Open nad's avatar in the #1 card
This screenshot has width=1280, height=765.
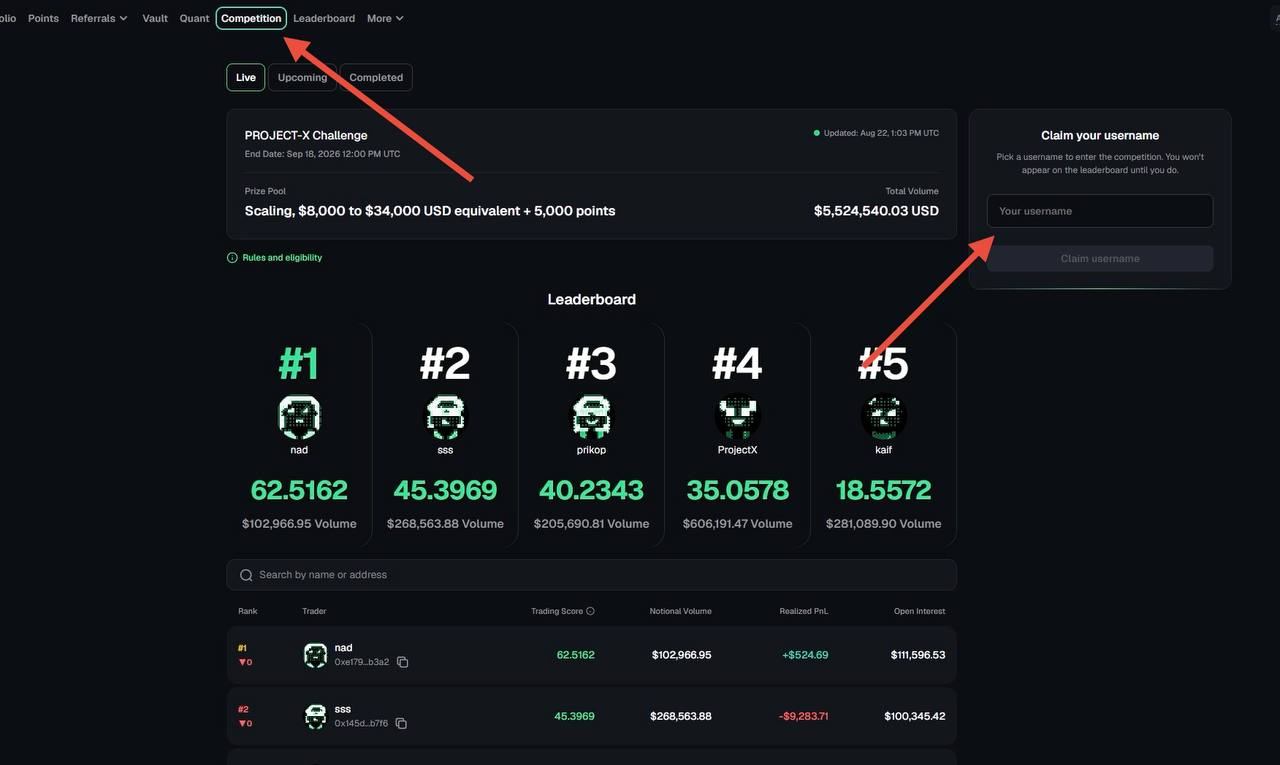click(299, 417)
